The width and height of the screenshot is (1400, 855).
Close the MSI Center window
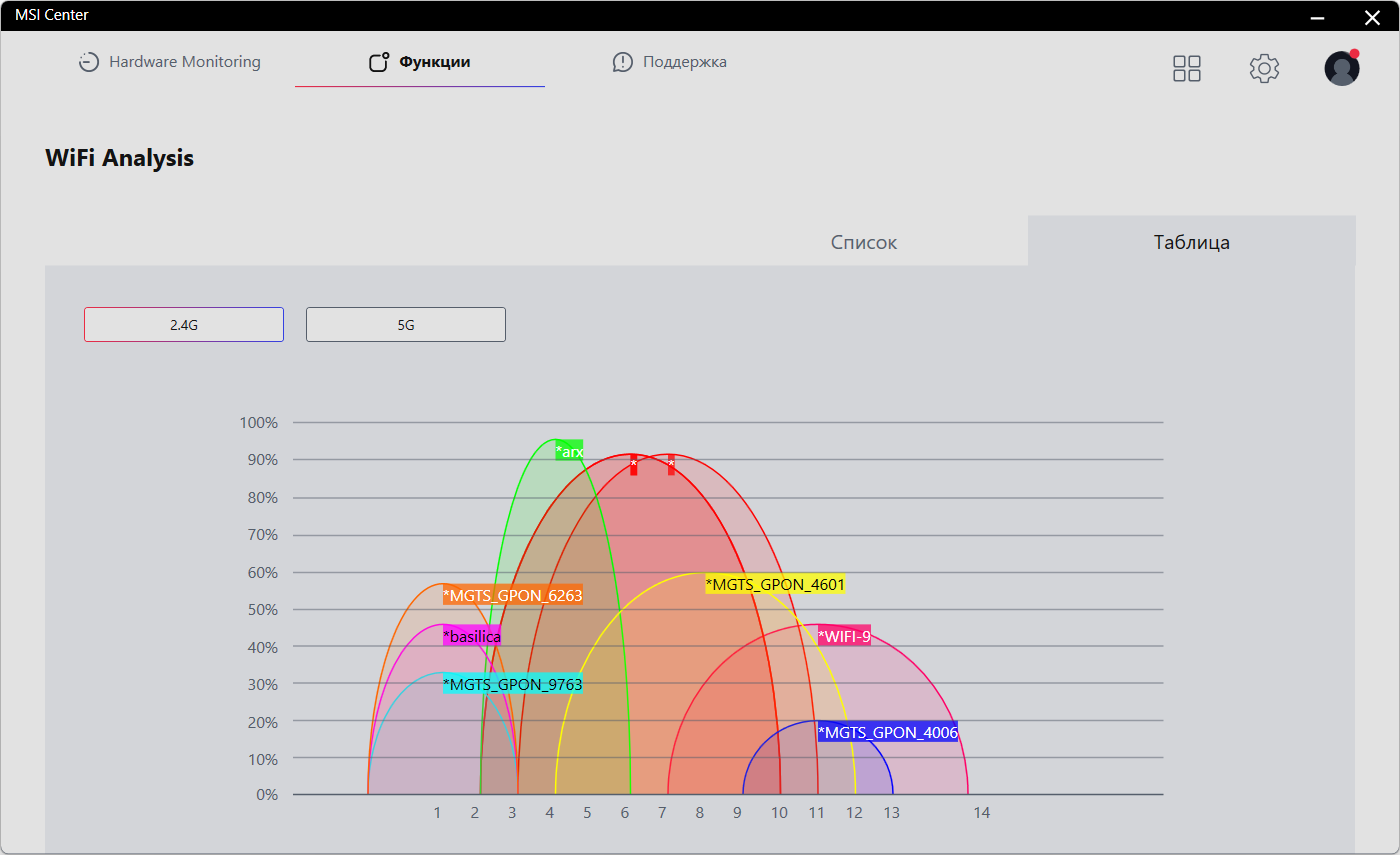(x=1372, y=17)
